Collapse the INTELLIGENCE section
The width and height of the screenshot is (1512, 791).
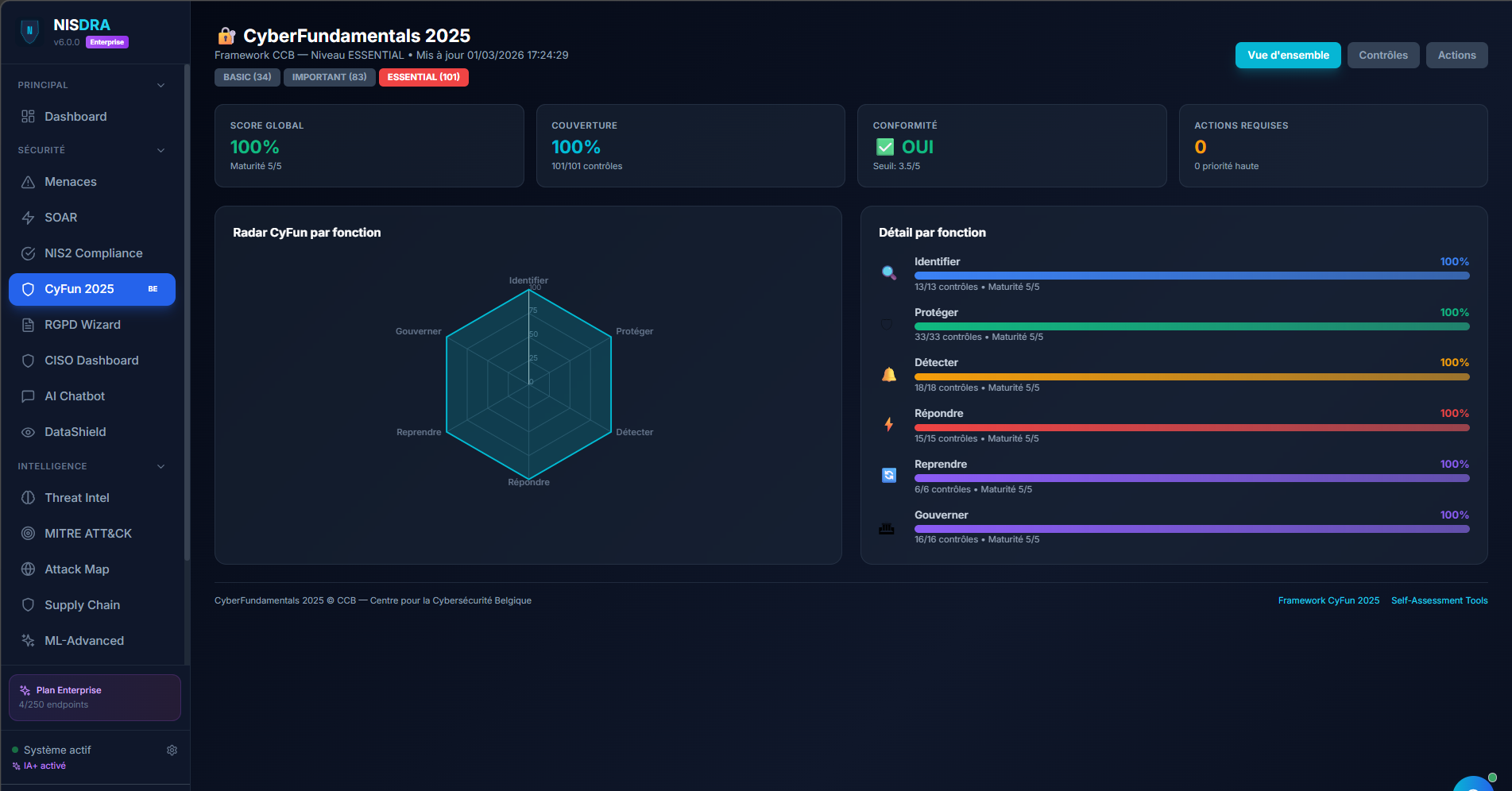[x=161, y=466]
